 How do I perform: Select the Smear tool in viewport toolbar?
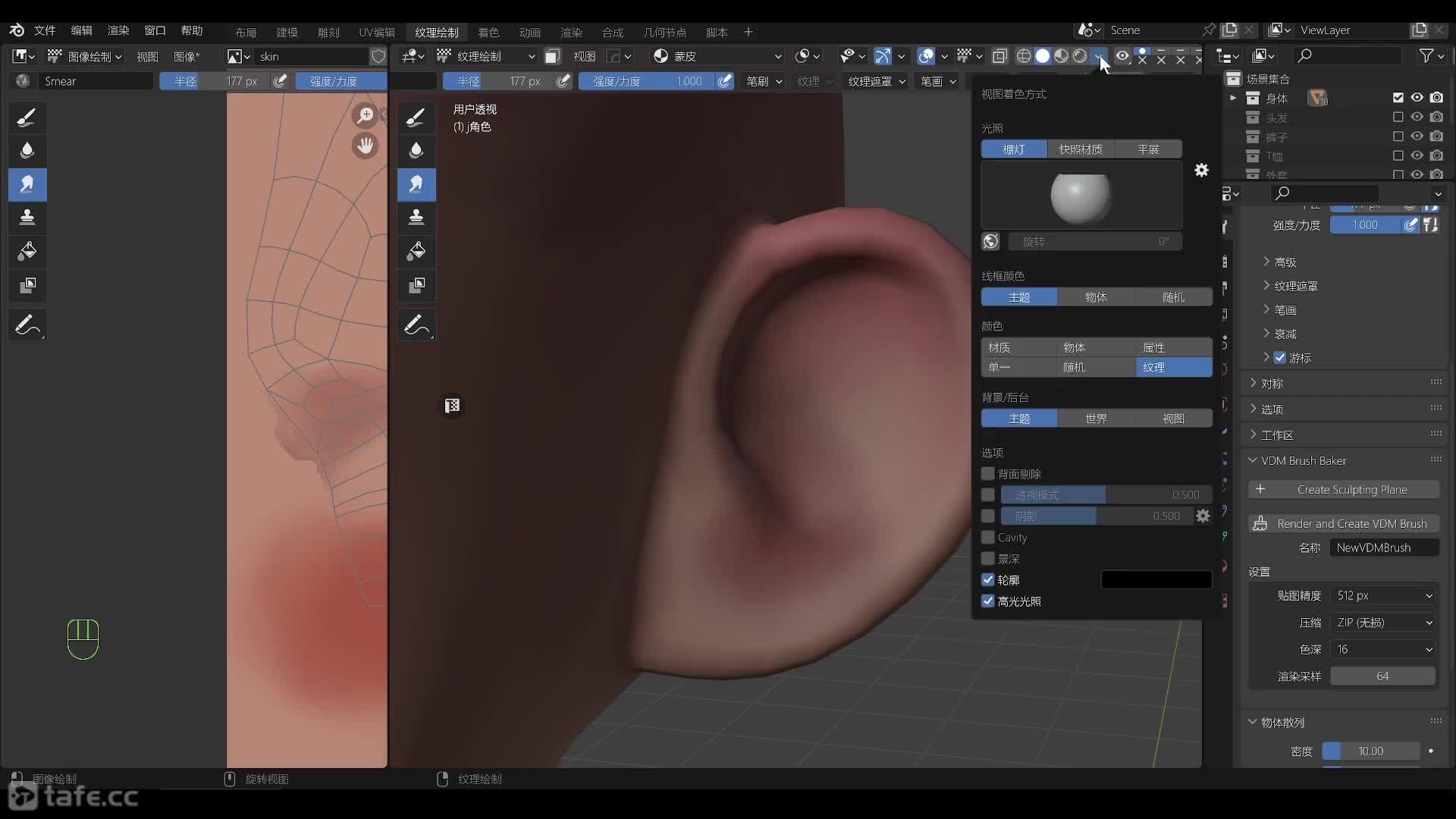[416, 184]
